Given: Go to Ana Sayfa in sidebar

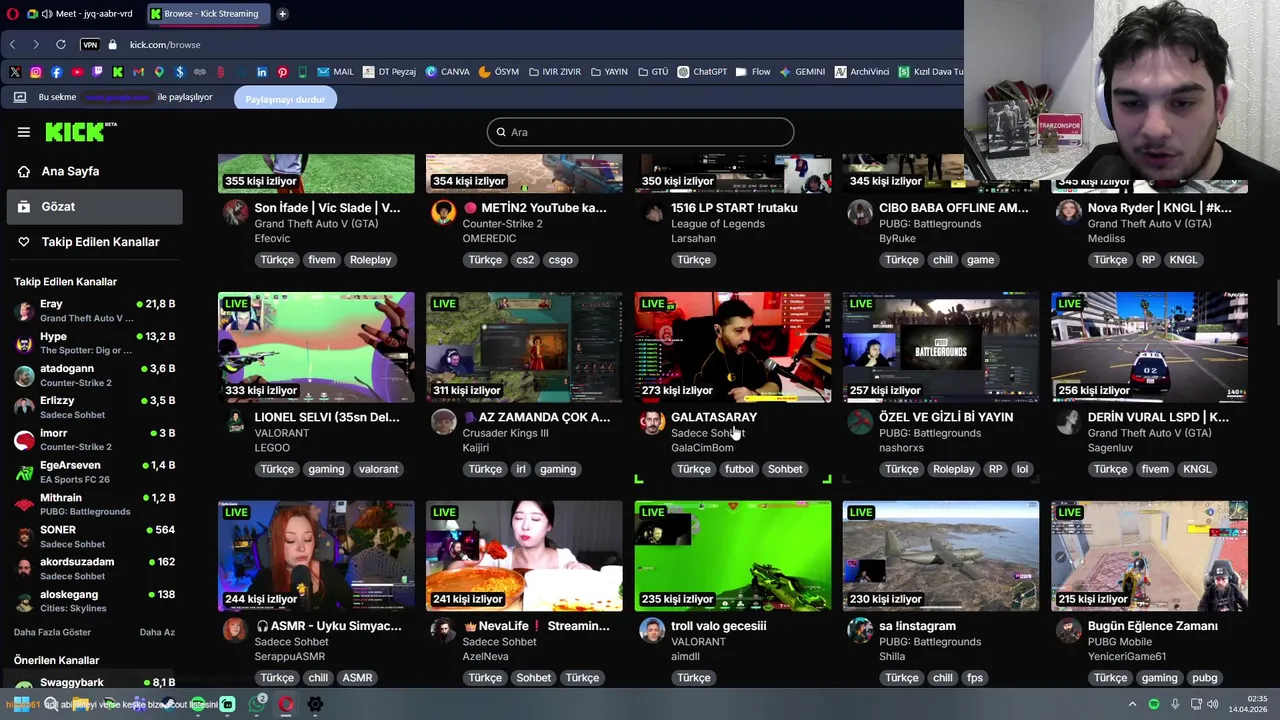Looking at the screenshot, I should [x=92, y=171].
